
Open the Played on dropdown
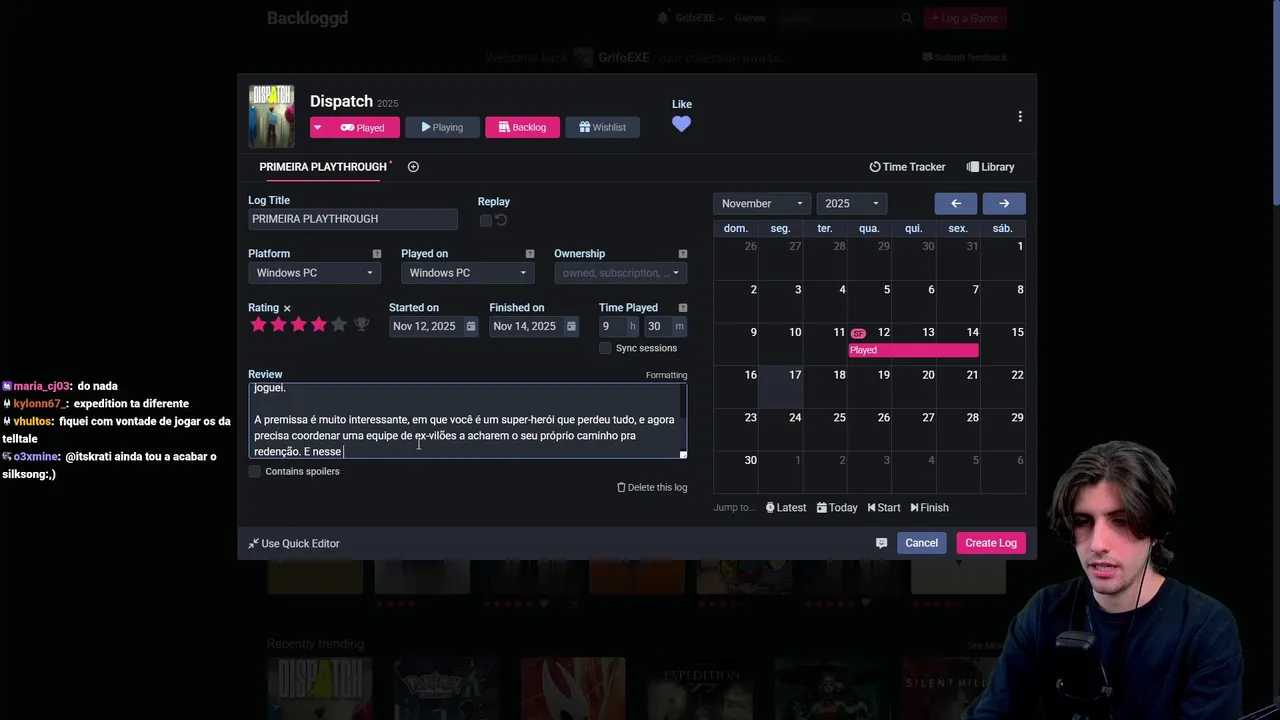tap(466, 273)
